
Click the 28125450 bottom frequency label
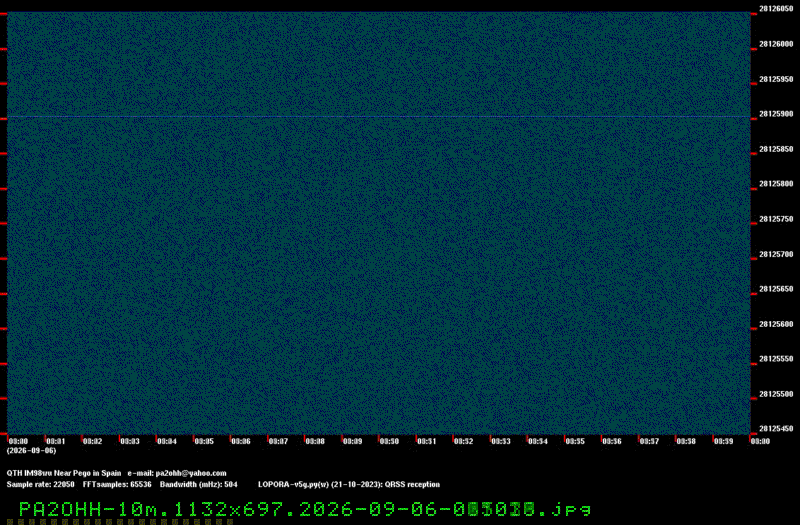776,429
